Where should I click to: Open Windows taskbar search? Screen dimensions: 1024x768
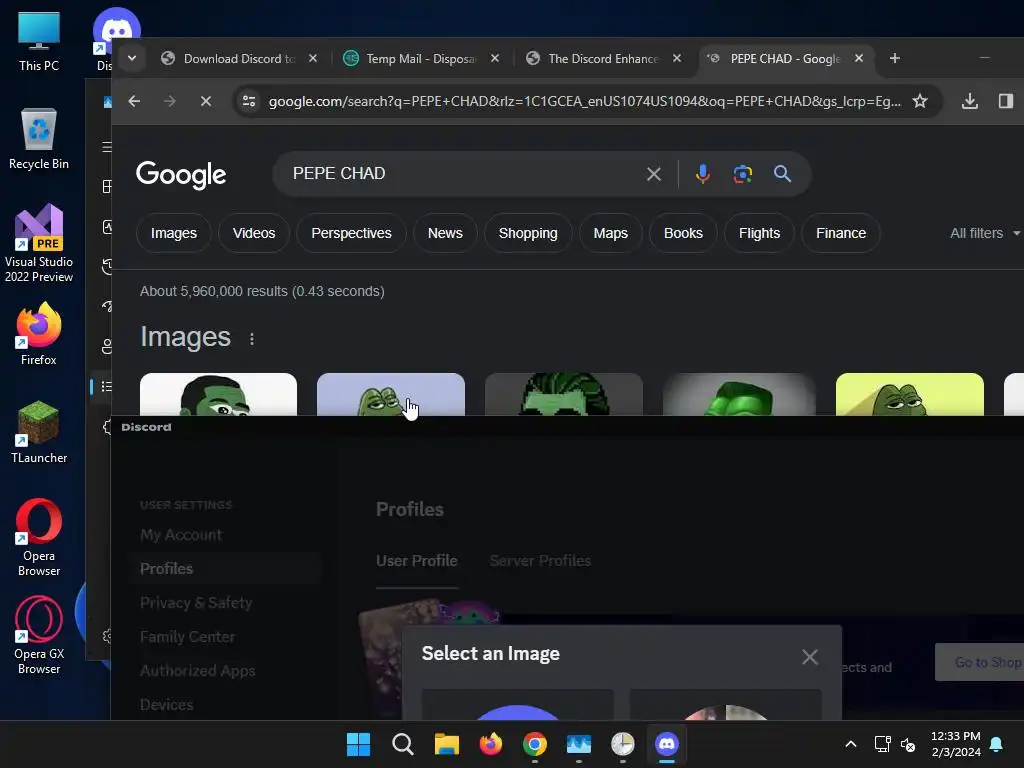[x=402, y=744]
